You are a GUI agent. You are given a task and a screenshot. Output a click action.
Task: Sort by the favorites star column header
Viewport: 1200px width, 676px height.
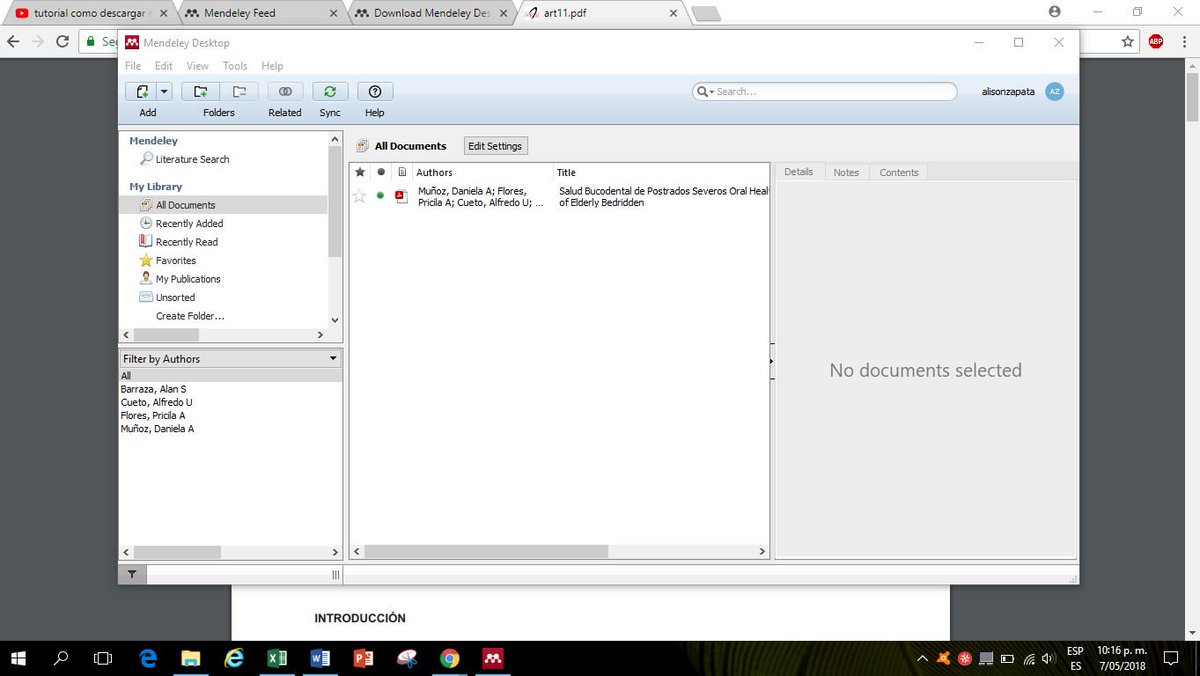pos(360,172)
